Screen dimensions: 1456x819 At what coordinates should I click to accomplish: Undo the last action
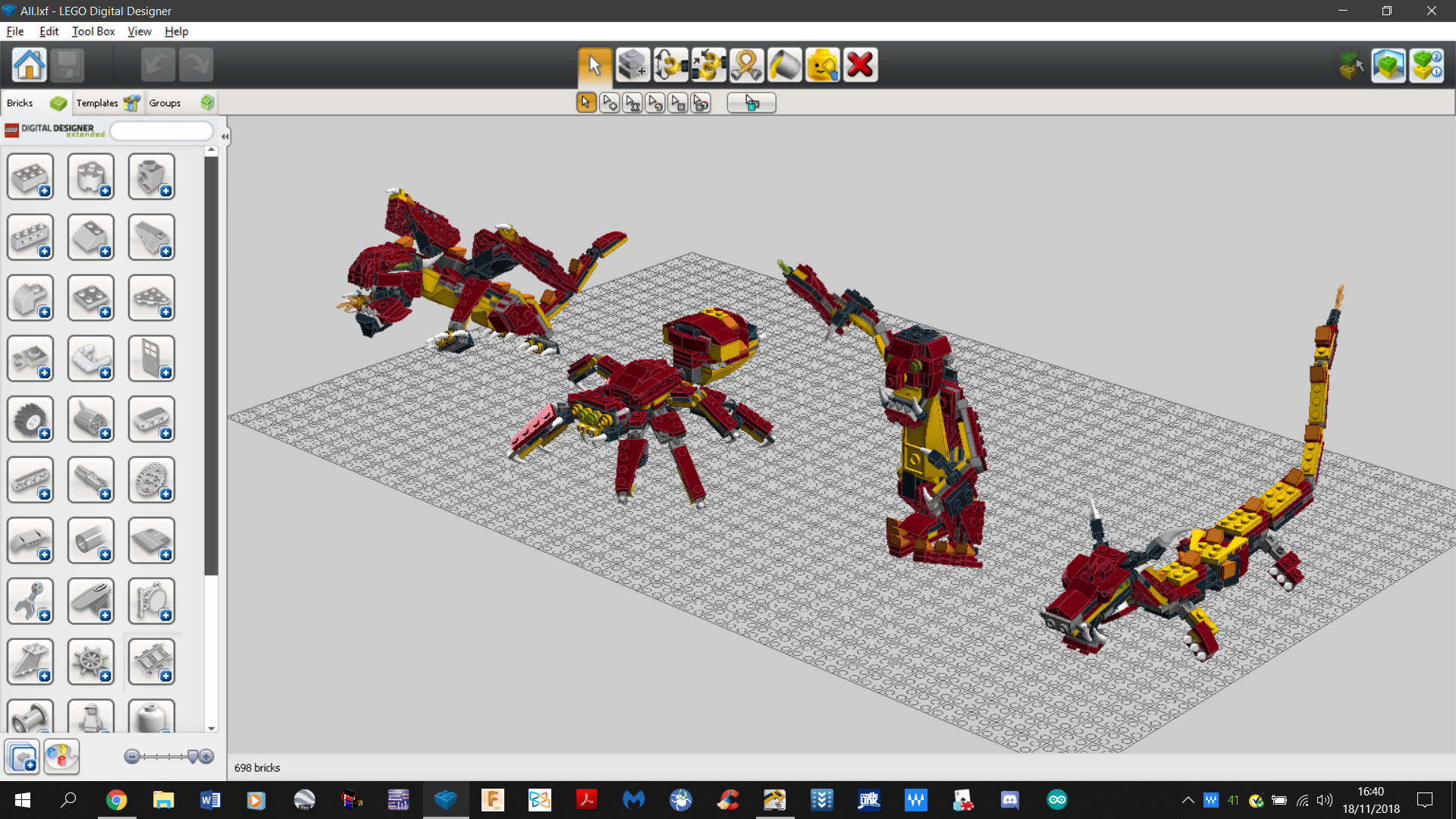point(158,65)
